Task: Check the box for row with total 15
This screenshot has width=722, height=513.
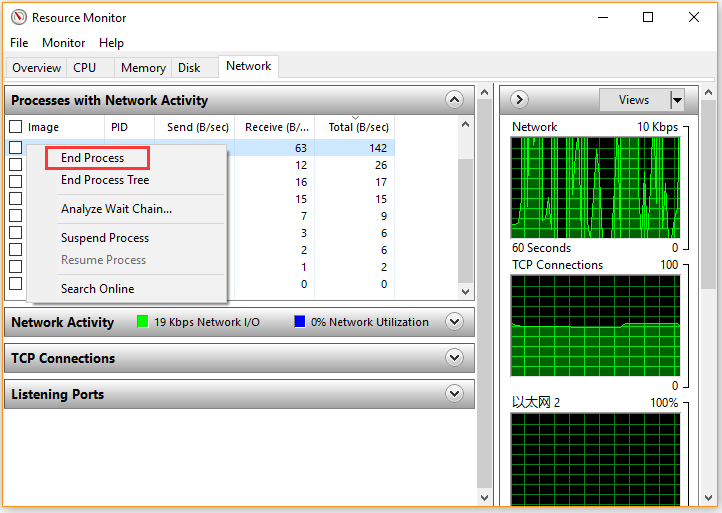Action: (x=16, y=198)
